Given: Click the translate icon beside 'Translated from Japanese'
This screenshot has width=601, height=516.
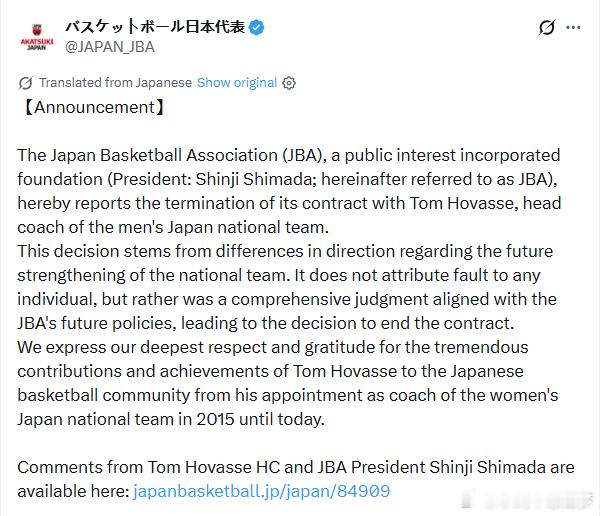Looking at the screenshot, I should (27, 83).
